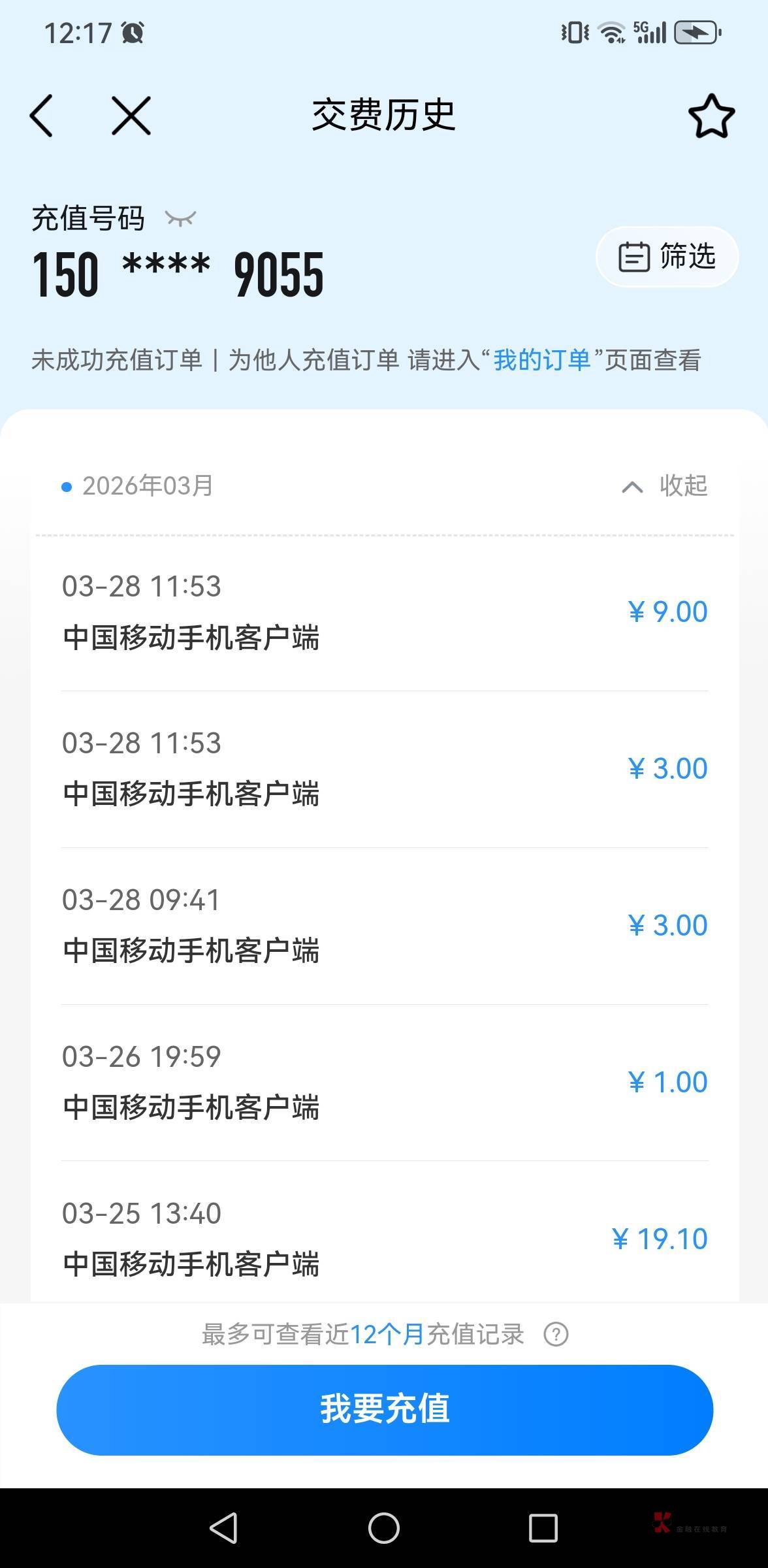Open the 03-25 13:40 ¥19.10 record
Image resolution: width=768 pixels, height=1568 pixels.
point(384,1238)
